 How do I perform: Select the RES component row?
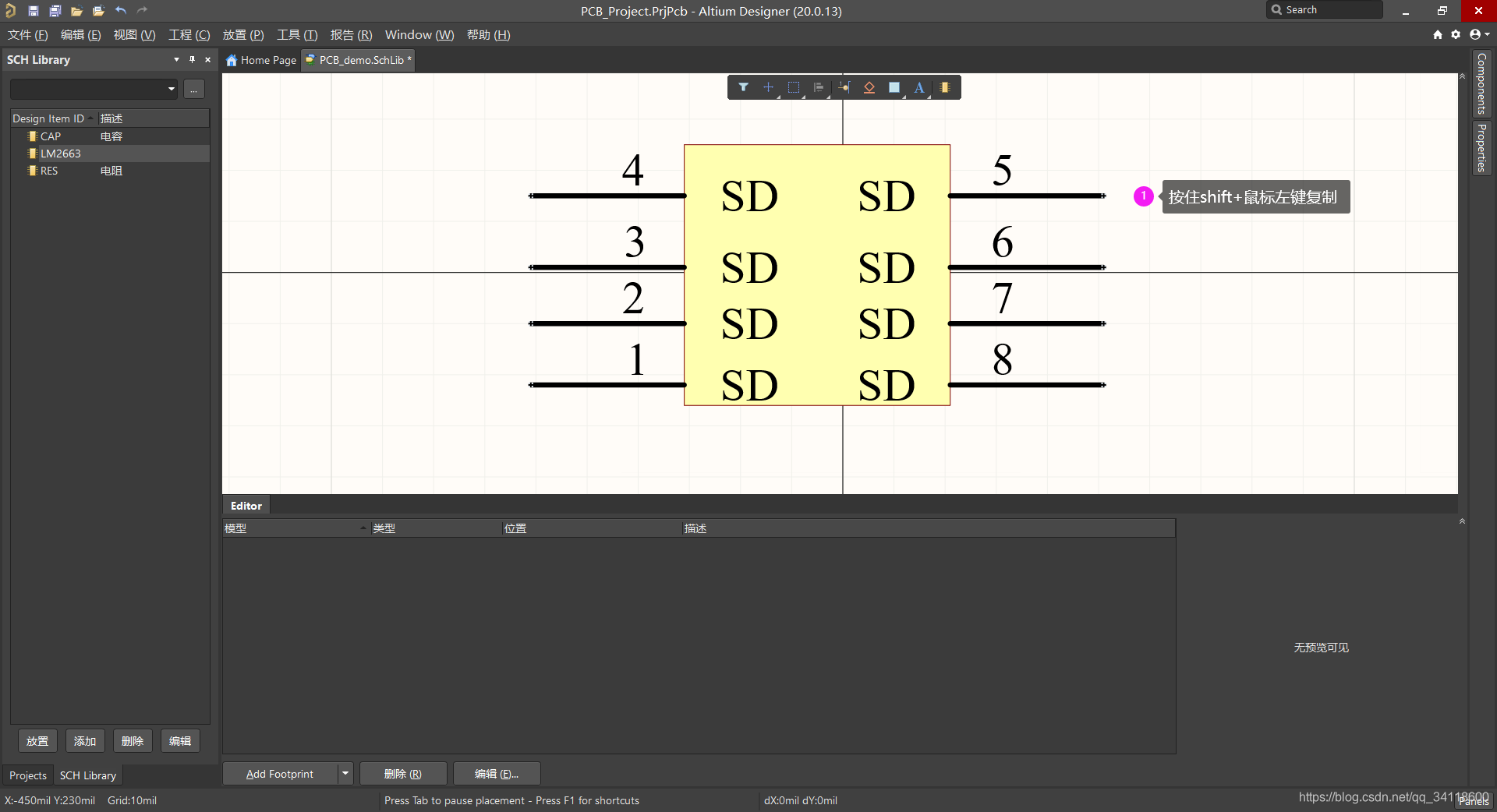[x=110, y=171]
